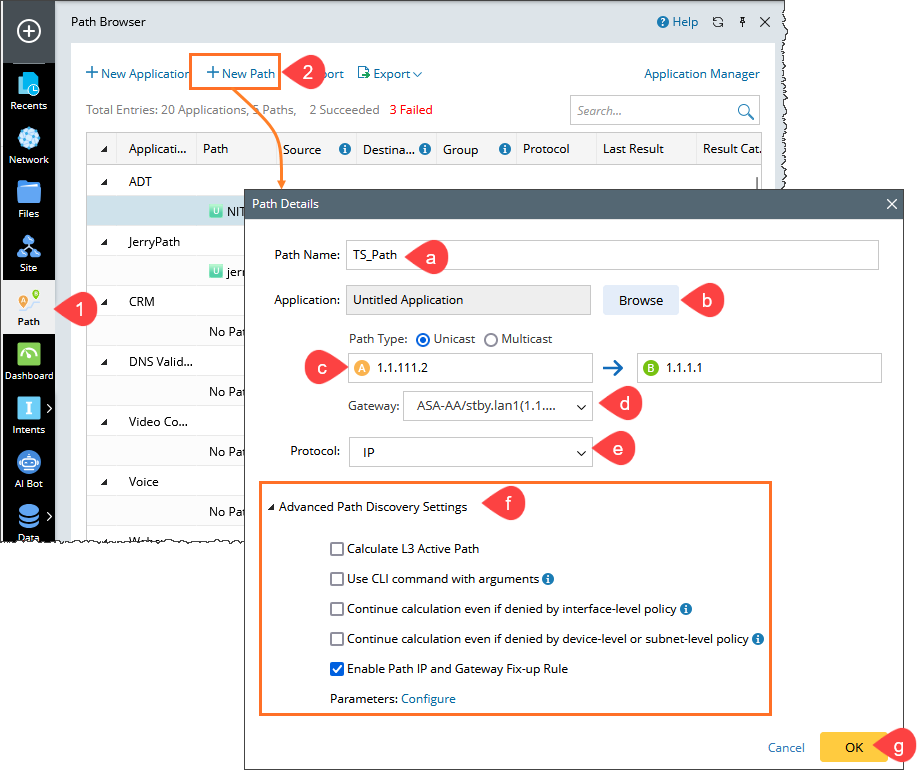
Task: Select the Multicast path type
Action: tap(491, 339)
